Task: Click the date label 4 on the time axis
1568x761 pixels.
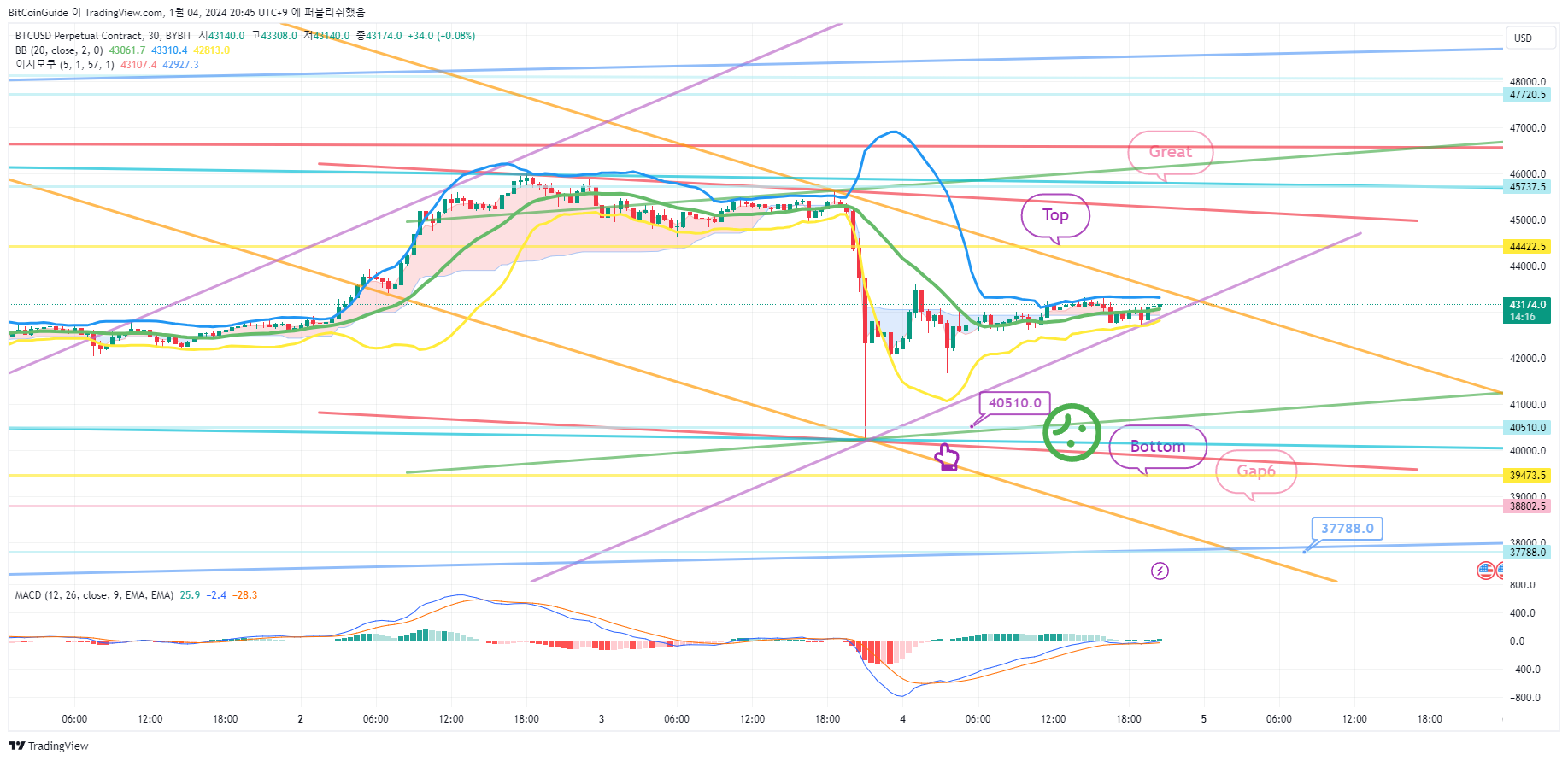Action: (902, 719)
